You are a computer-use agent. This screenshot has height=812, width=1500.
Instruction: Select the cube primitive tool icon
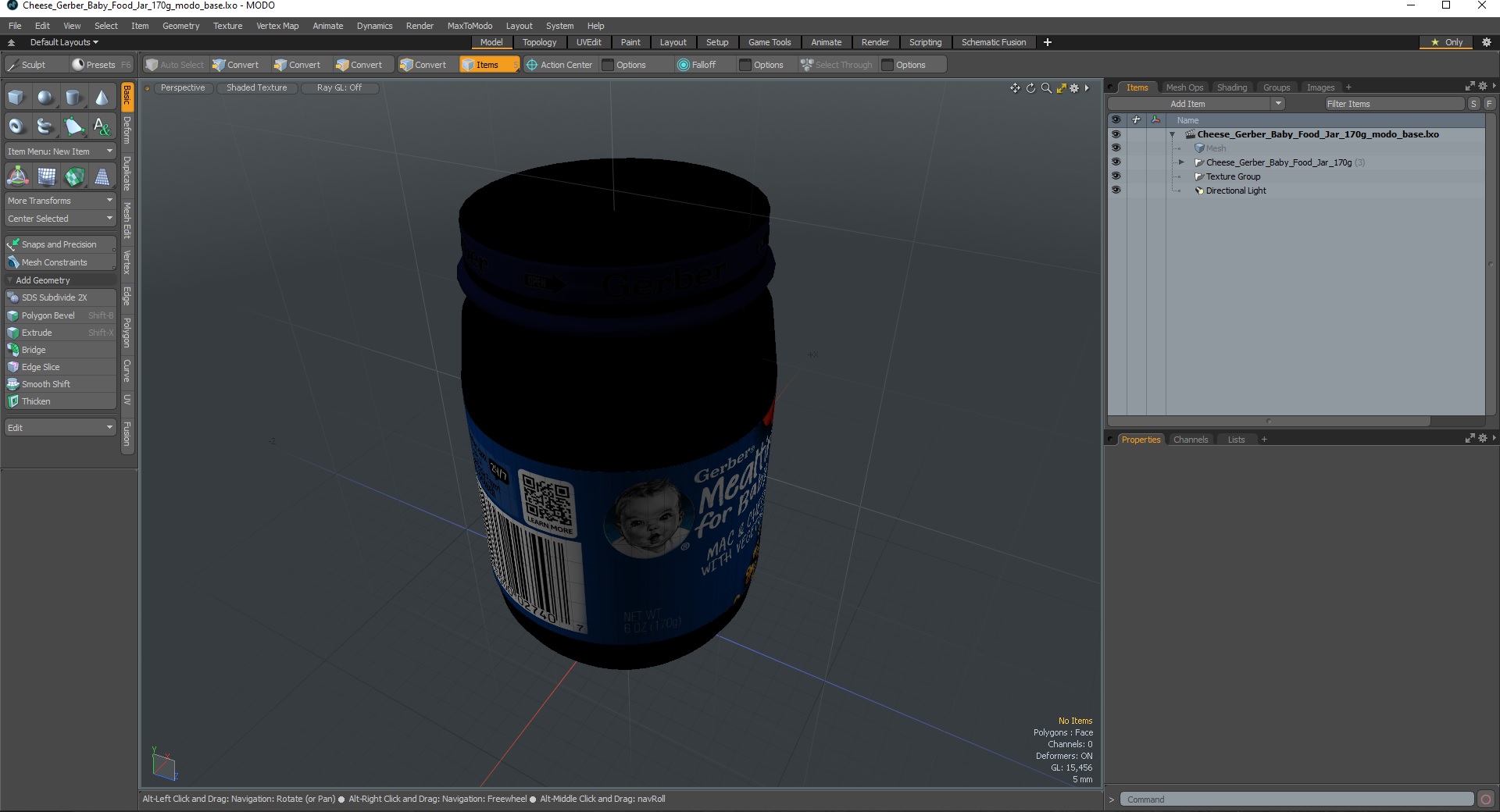pos(16,98)
